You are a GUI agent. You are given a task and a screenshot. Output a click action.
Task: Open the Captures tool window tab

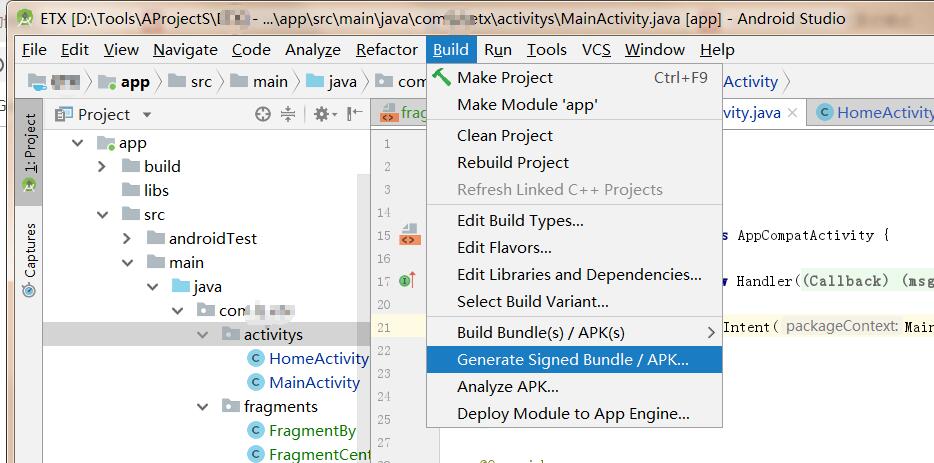[x=29, y=260]
